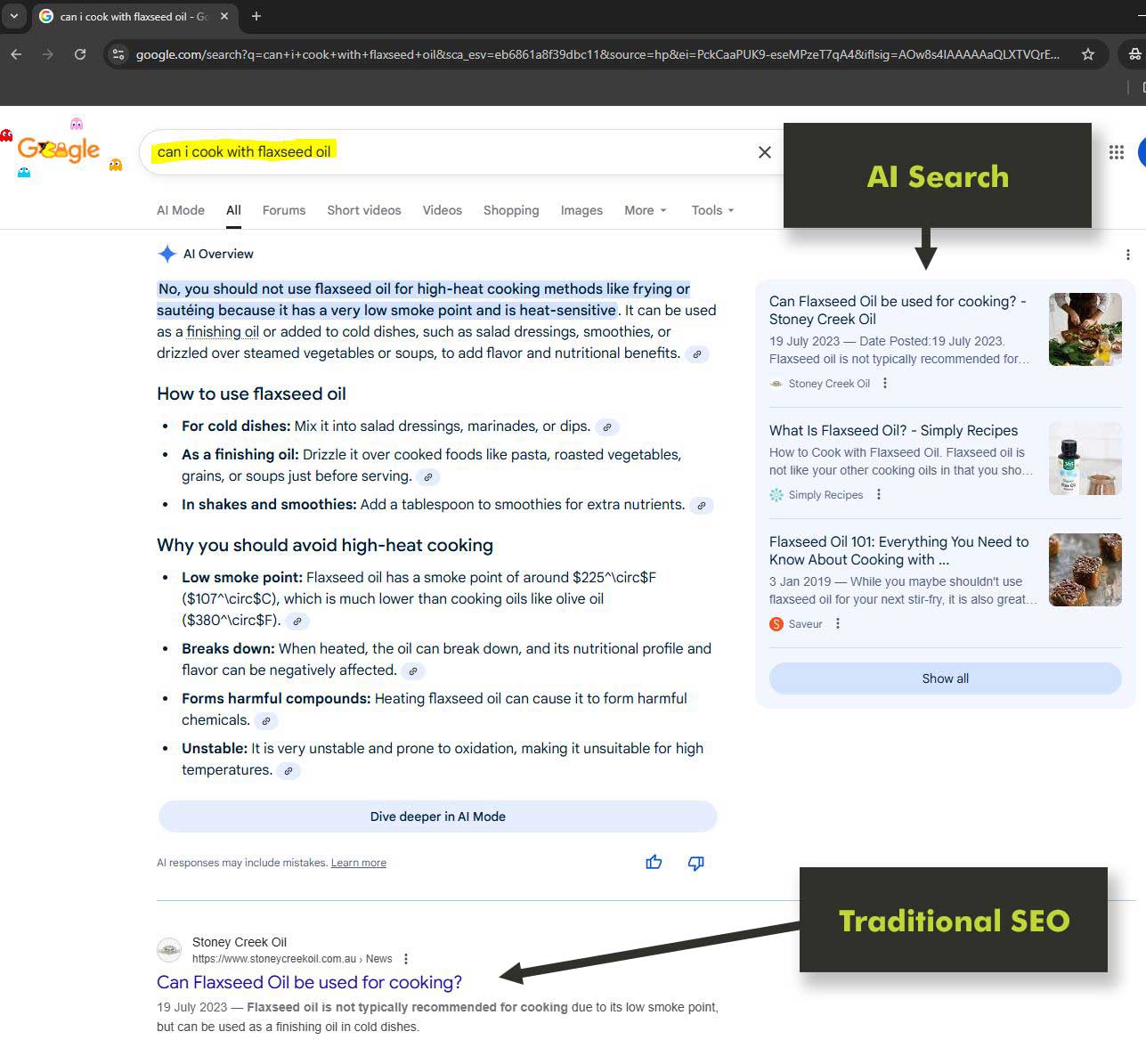
Task: Click the back navigation arrow
Action: tap(15, 54)
